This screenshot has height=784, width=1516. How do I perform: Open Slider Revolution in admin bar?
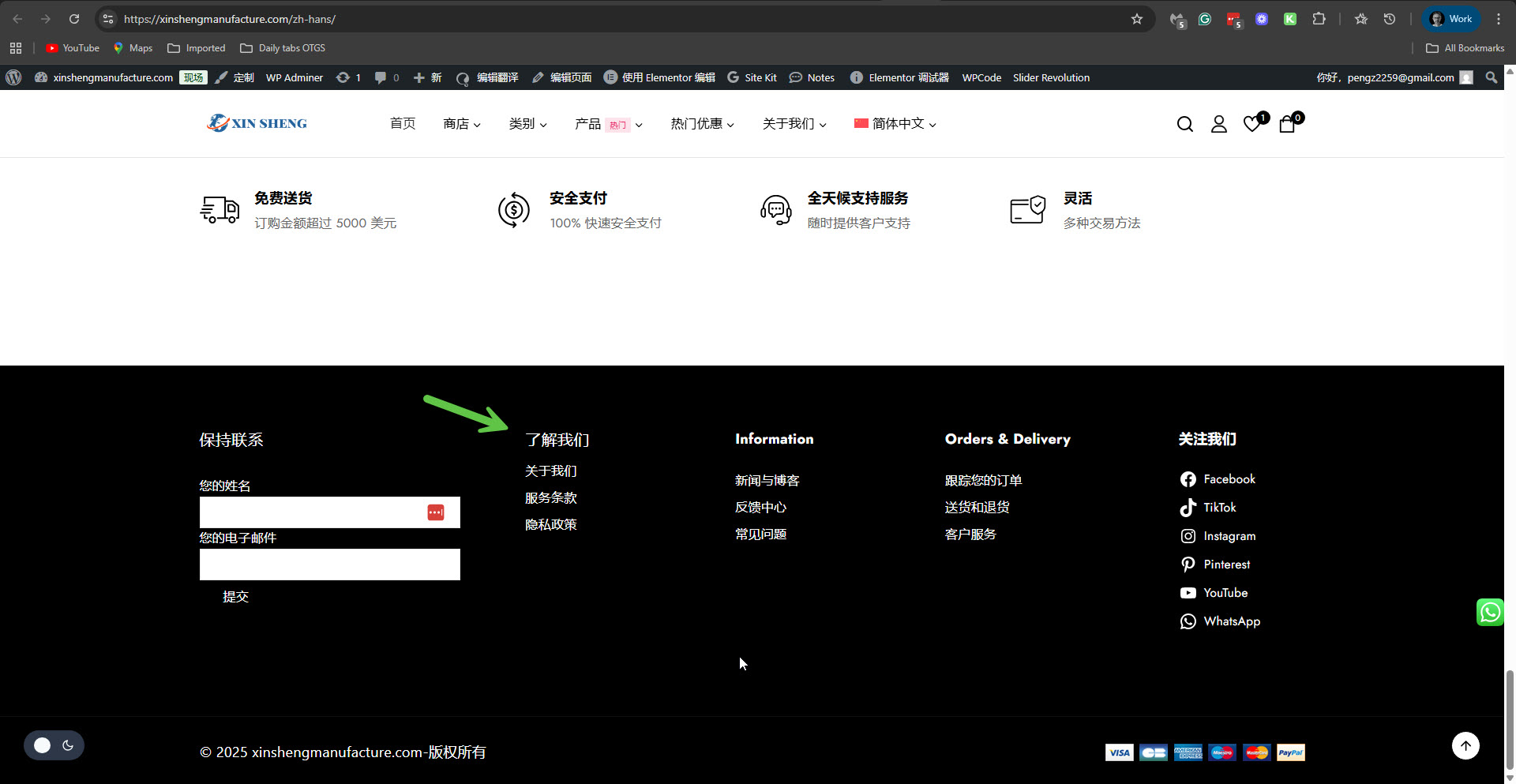pos(1051,77)
